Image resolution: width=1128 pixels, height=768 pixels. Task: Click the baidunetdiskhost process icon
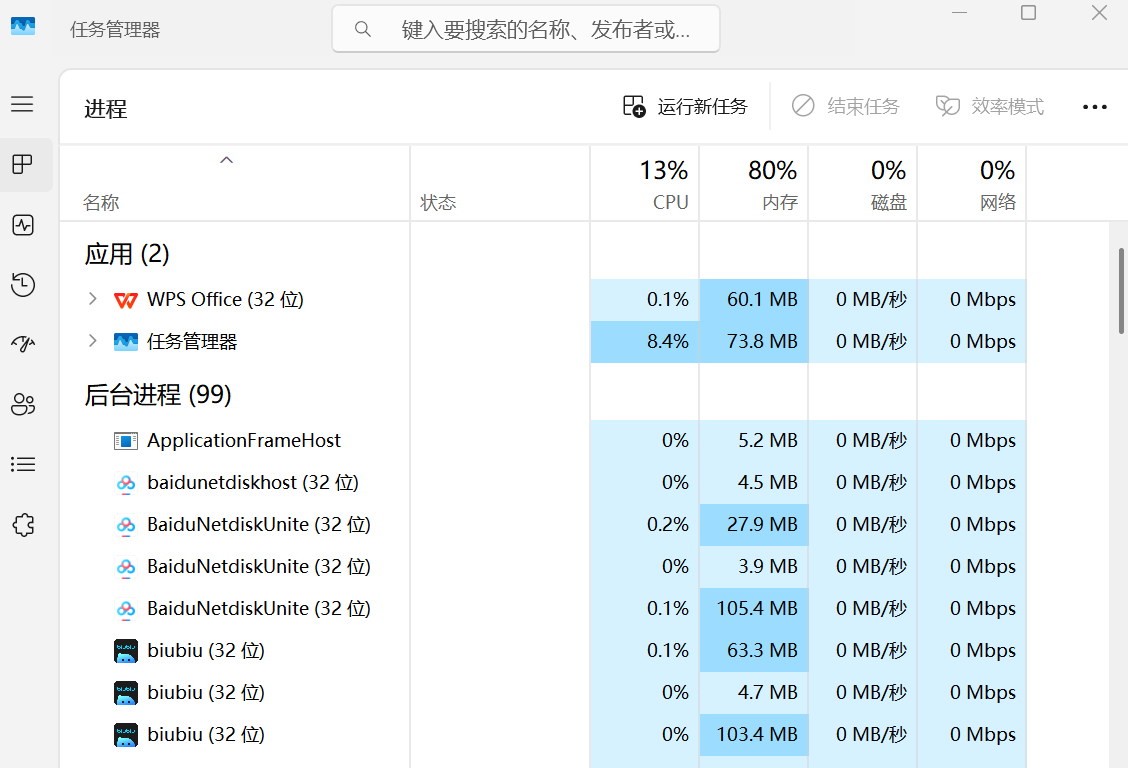click(x=126, y=483)
